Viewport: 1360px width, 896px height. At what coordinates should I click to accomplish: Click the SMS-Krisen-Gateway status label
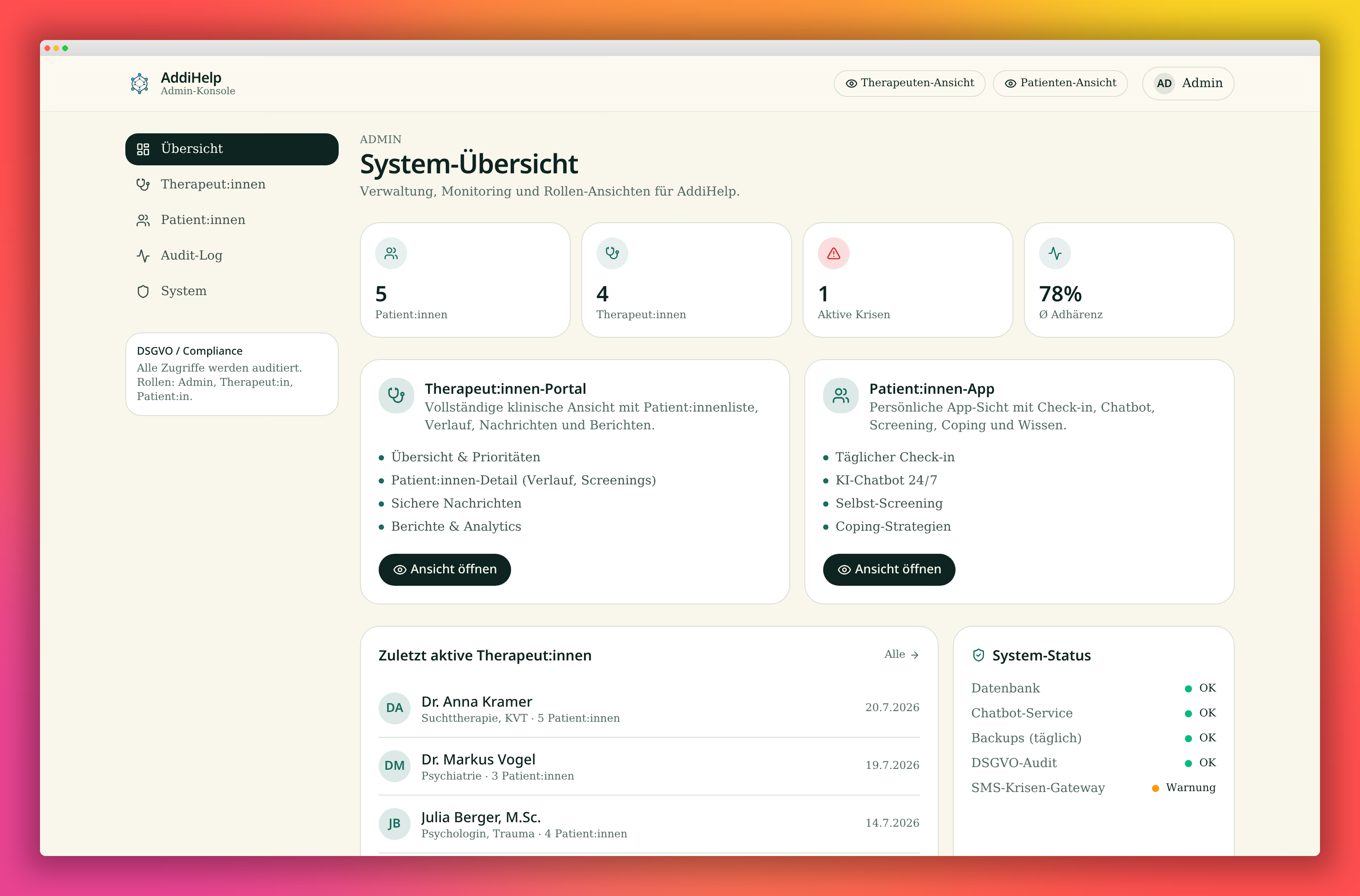(x=1038, y=788)
